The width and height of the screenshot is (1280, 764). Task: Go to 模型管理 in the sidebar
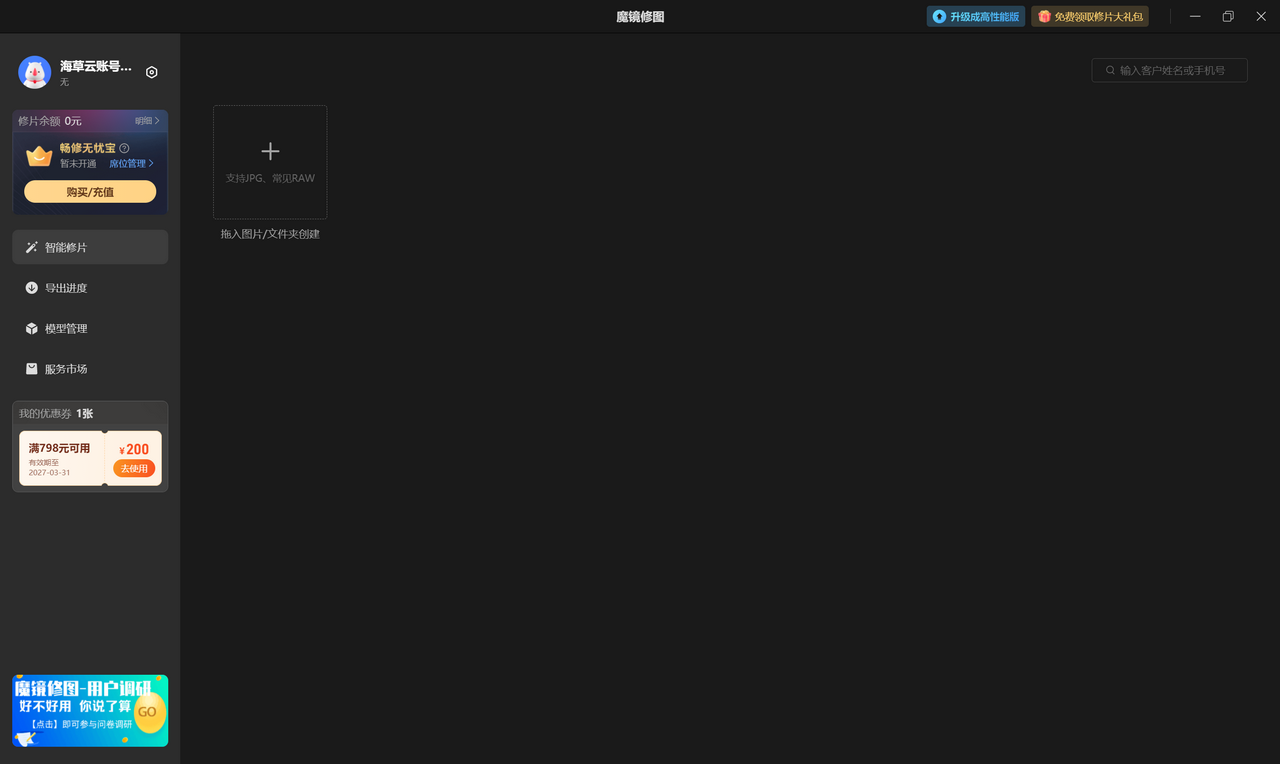pyautogui.click(x=90, y=329)
